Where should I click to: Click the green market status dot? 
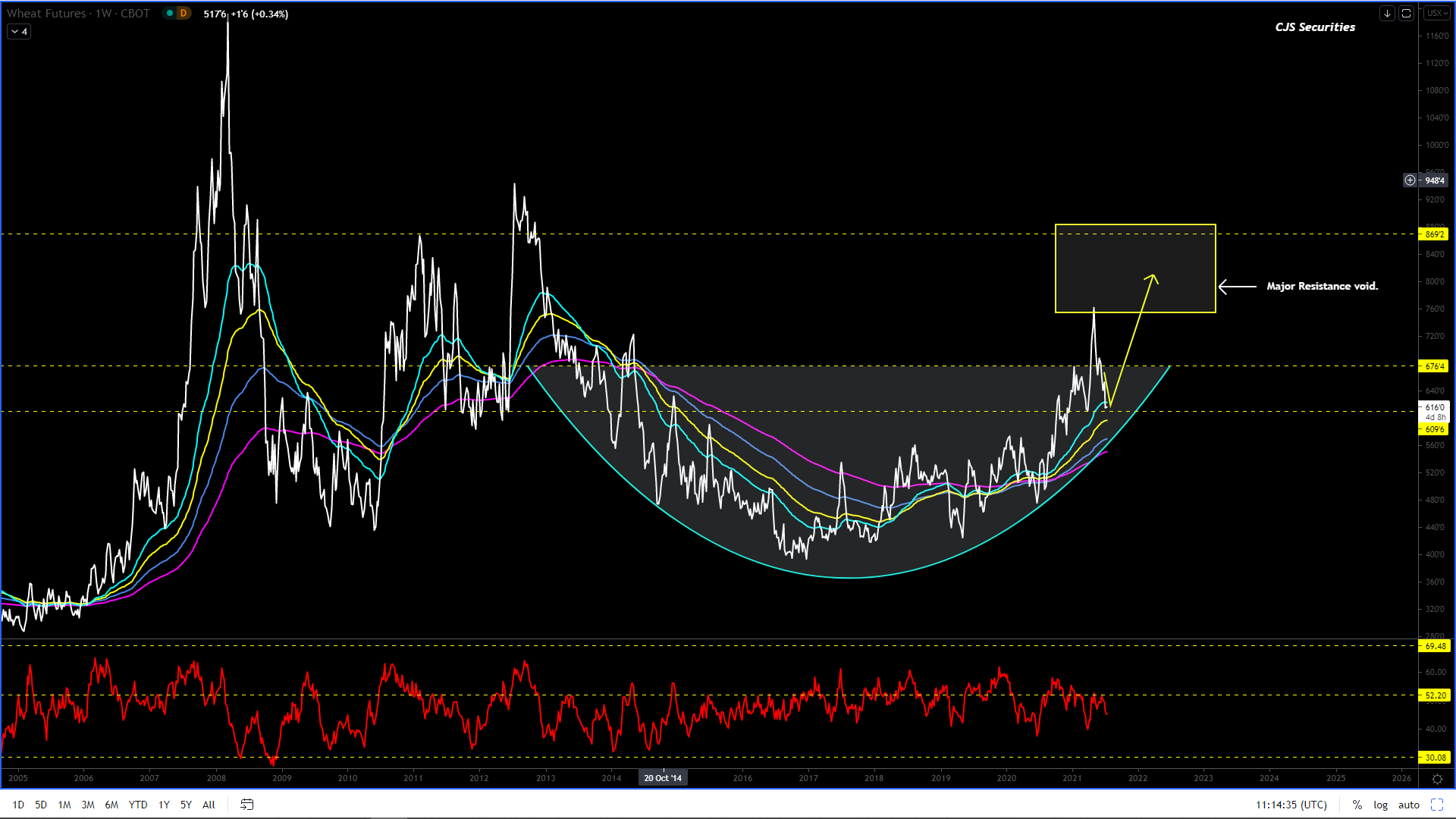point(170,14)
